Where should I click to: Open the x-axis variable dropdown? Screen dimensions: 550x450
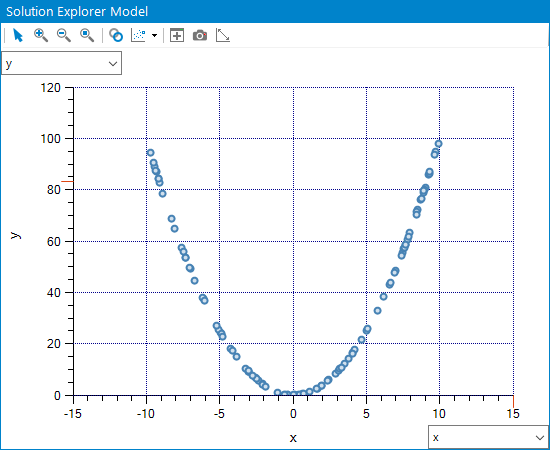pyautogui.click(x=488, y=437)
